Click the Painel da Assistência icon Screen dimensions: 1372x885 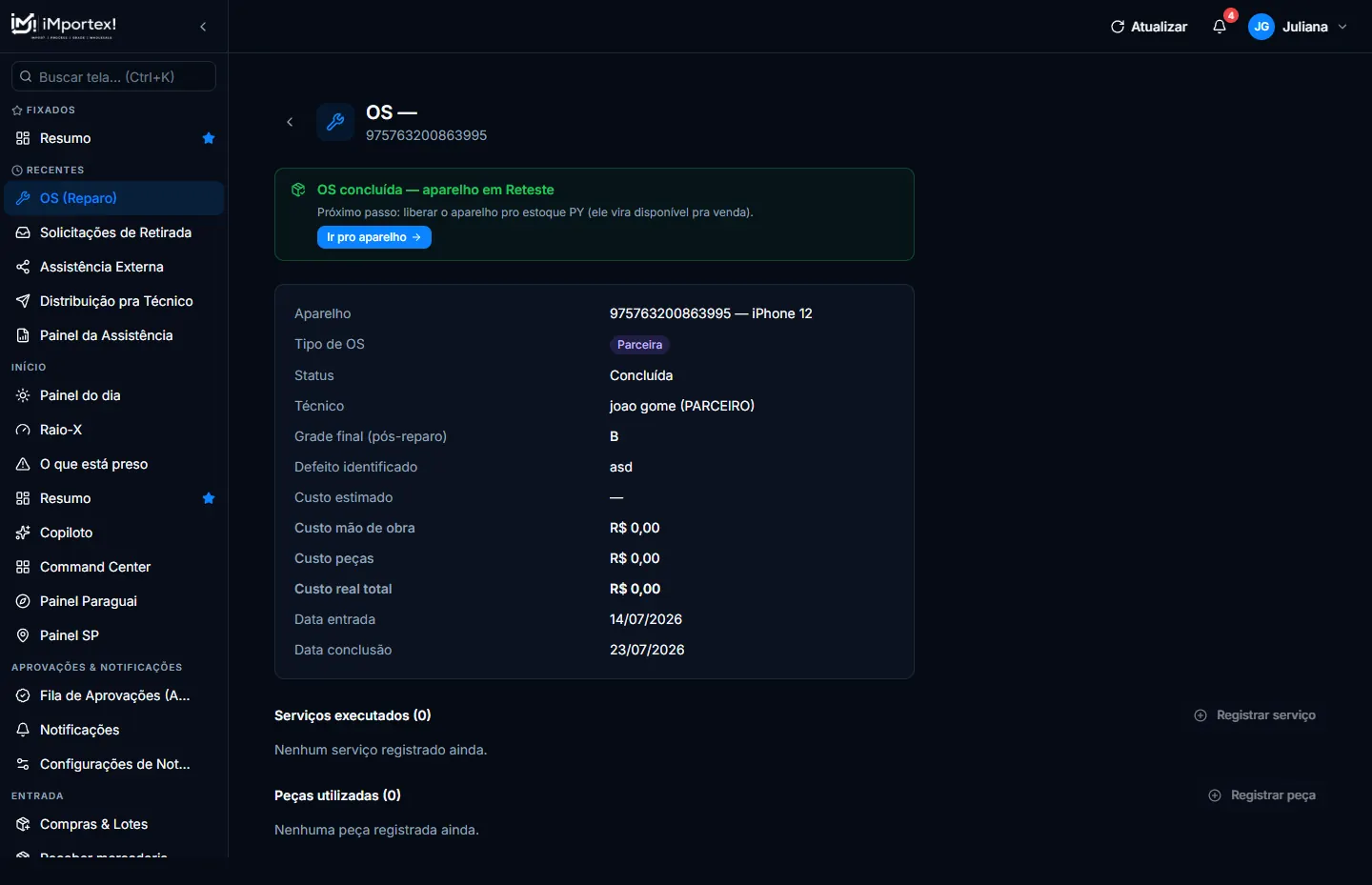click(x=23, y=335)
